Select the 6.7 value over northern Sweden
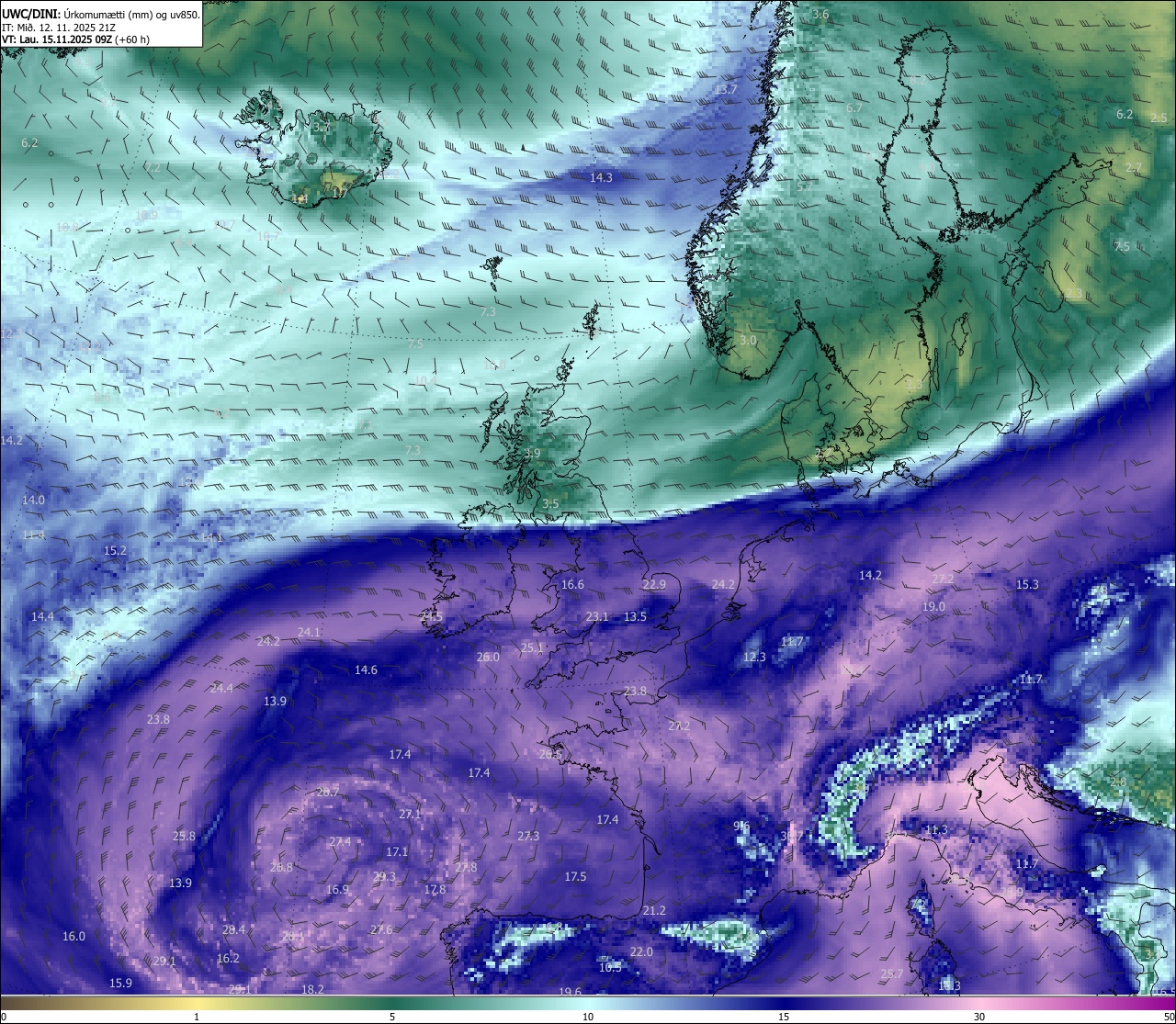The height and width of the screenshot is (1024, 1176). click(x=854, y=107)
